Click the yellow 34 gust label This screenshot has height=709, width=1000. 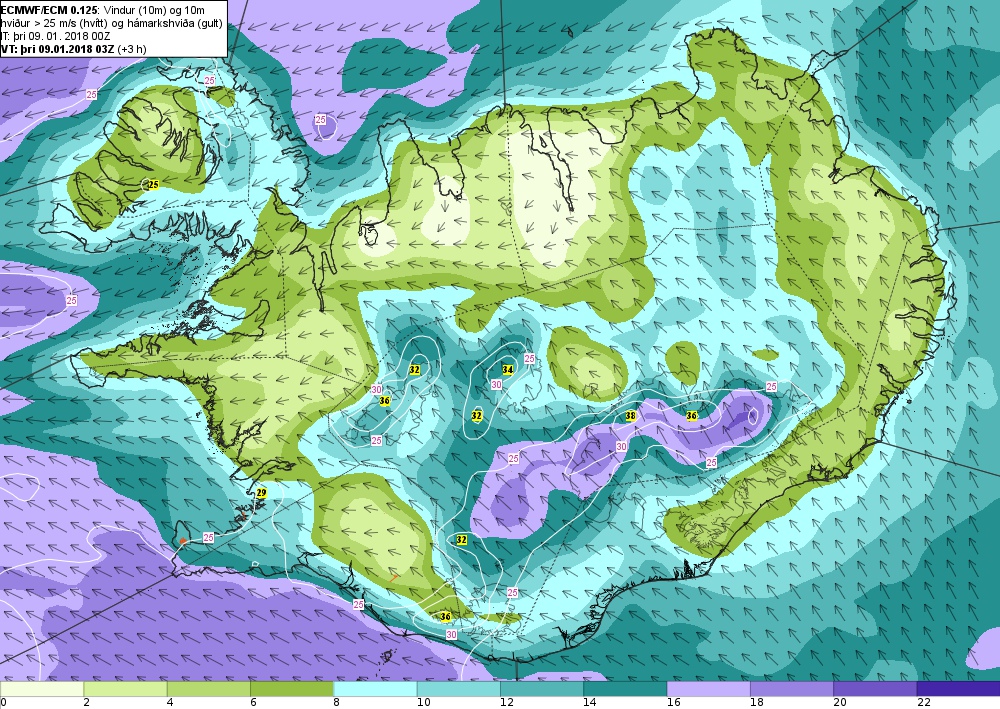click(508, 369)
